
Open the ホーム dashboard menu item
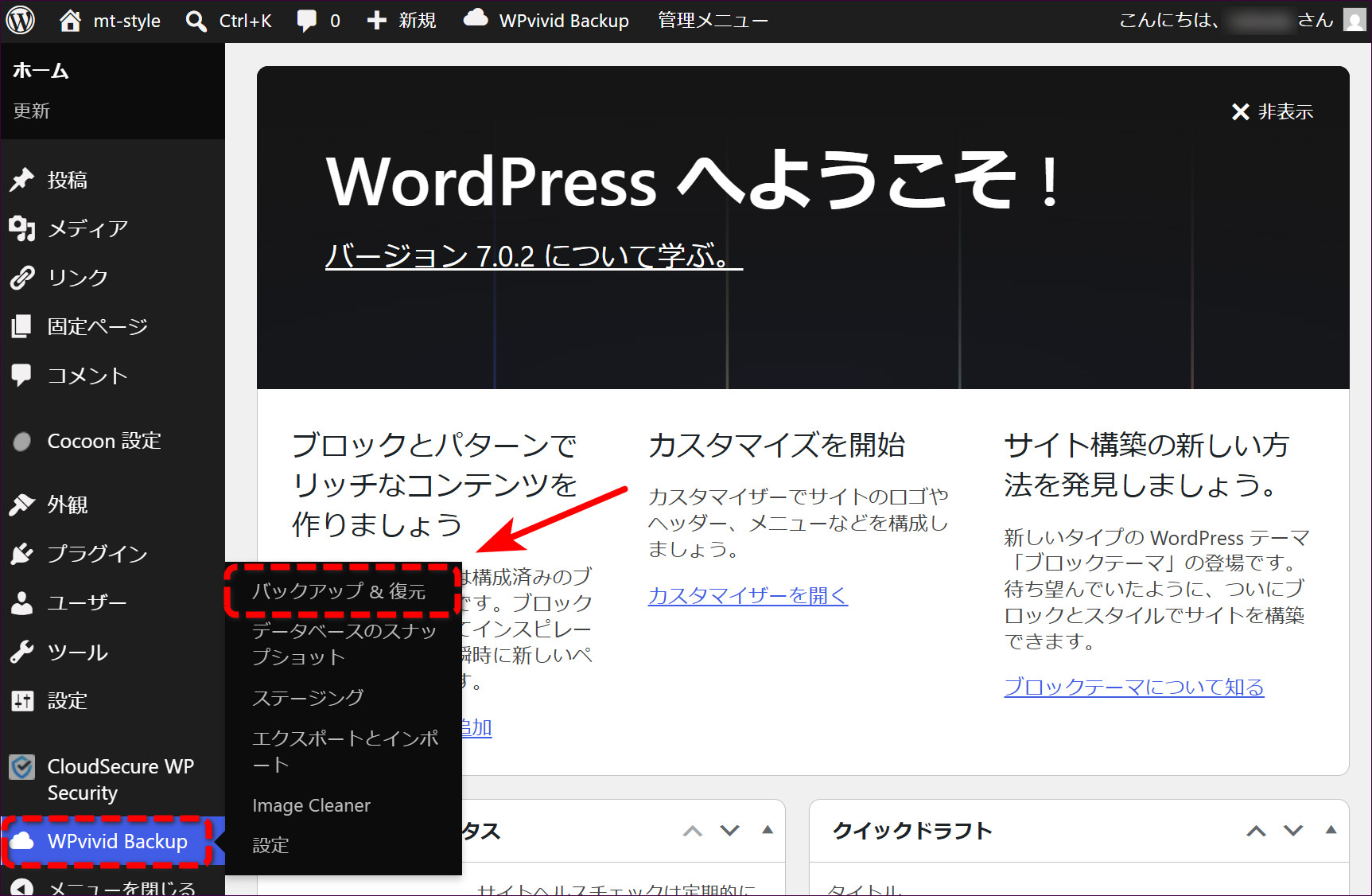click(x=41, y=71)
